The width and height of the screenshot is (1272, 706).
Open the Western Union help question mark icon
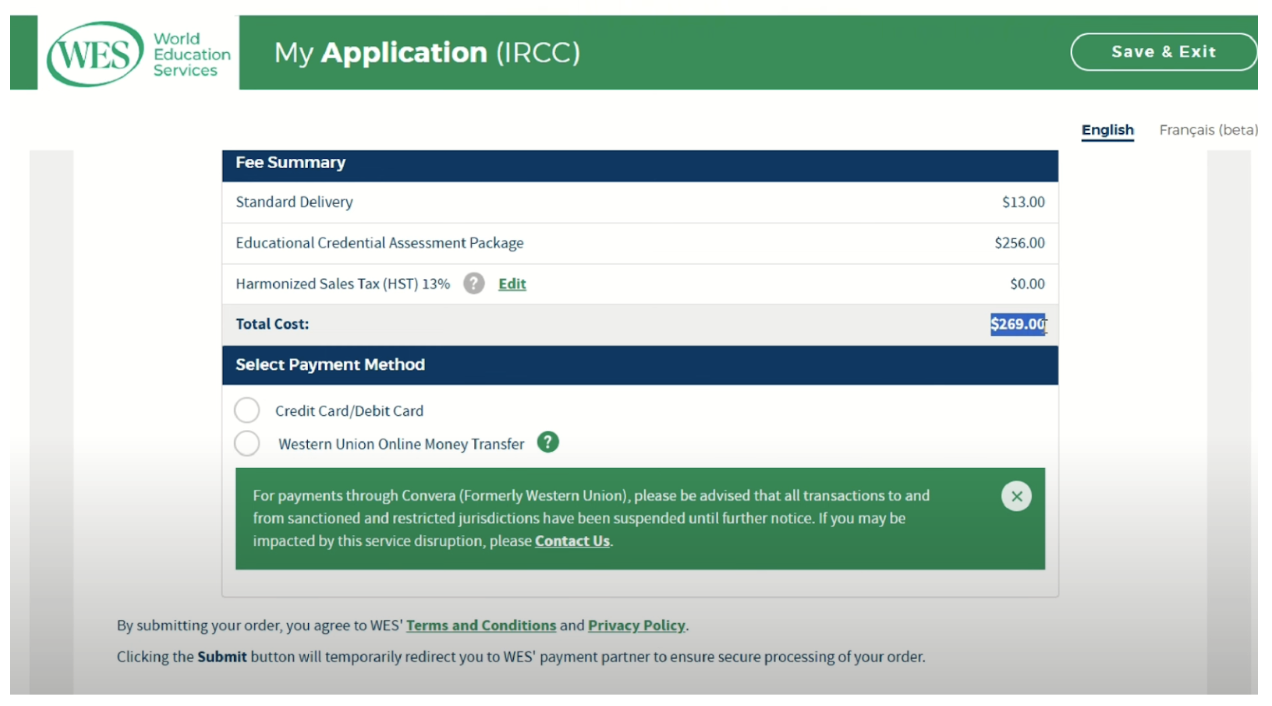tap(547, 442)
